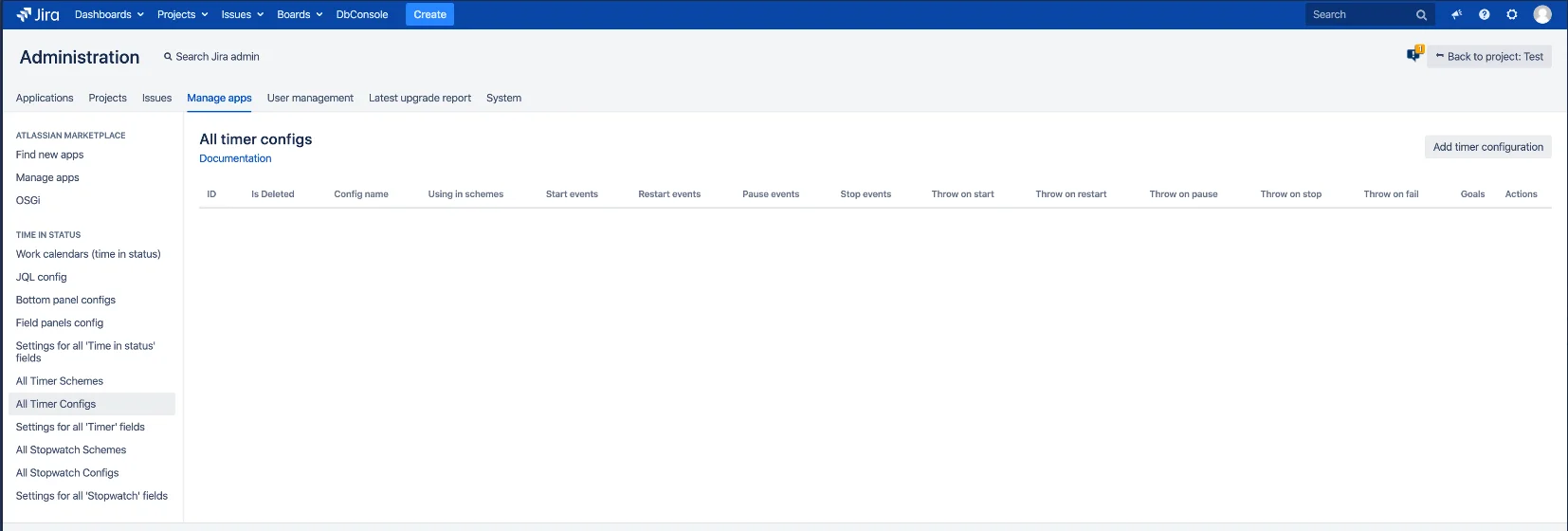Open Settings for all 'Timer' fields
Viewport: 1568px width, 531px height.
click(x=81, y=427)
